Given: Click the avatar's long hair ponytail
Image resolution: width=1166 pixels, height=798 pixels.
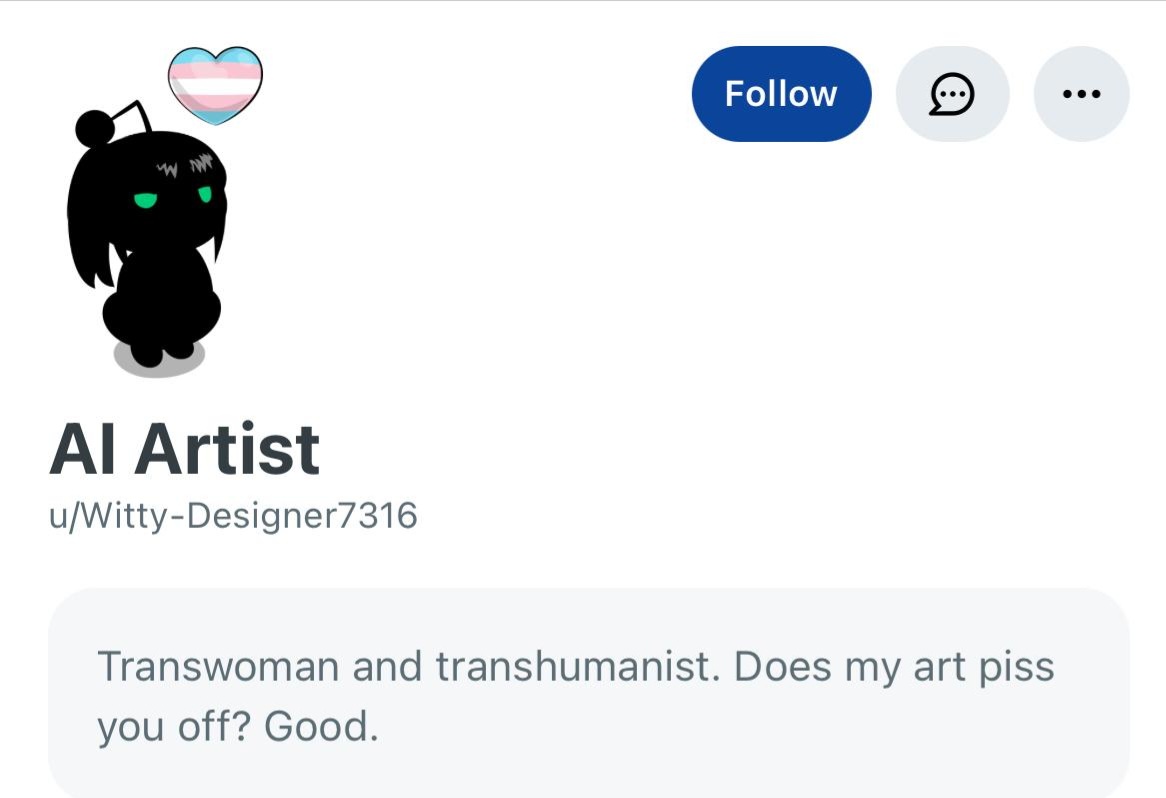Looking at the screenshot, I should pyautogui.click(x=88, y=223).
